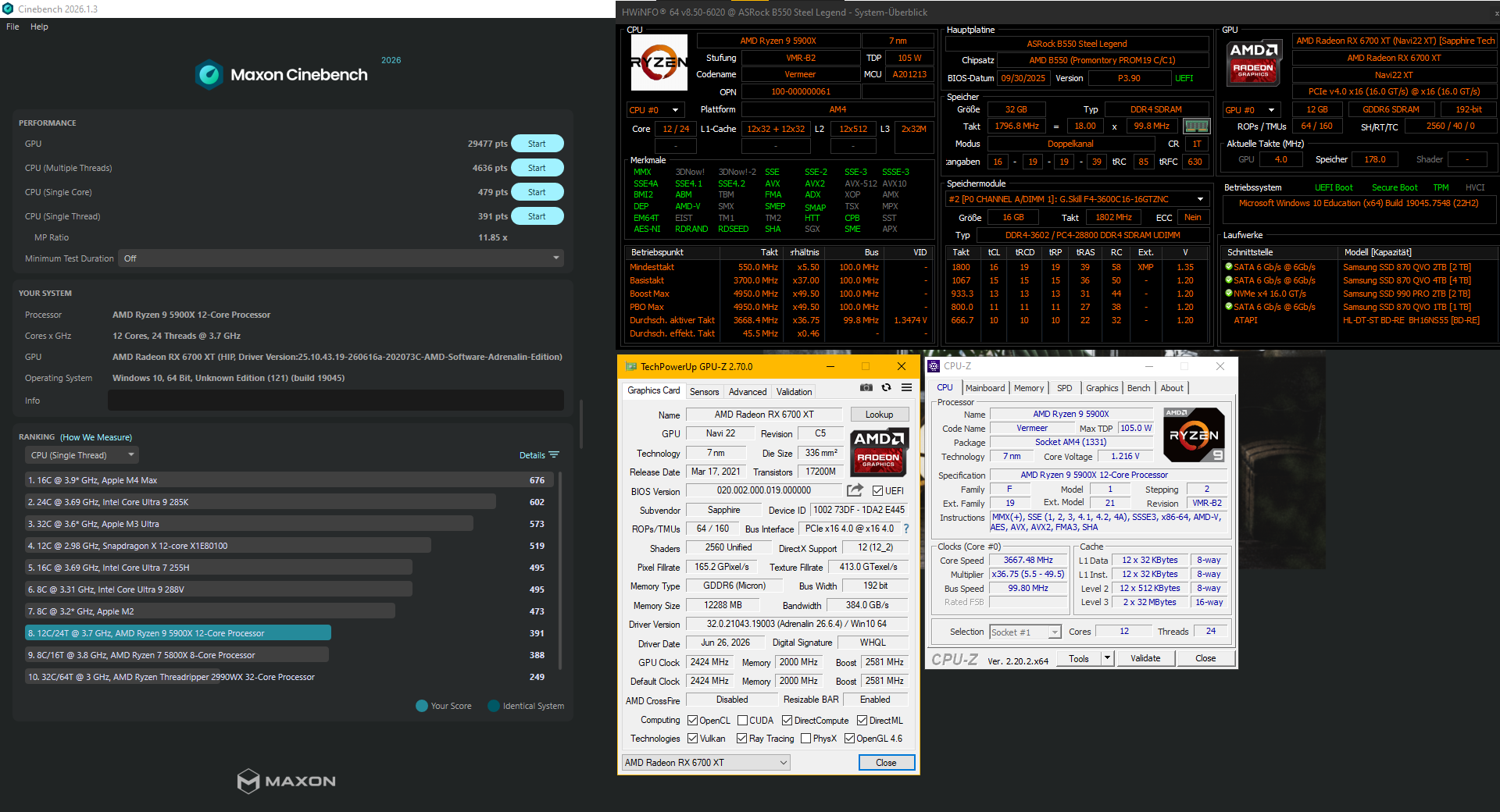Select the '16C @ 3.9* GHz, Apple M4 Max' ranking row
The height and width of the screenshot is (812, 1500).
coord(289,480)
